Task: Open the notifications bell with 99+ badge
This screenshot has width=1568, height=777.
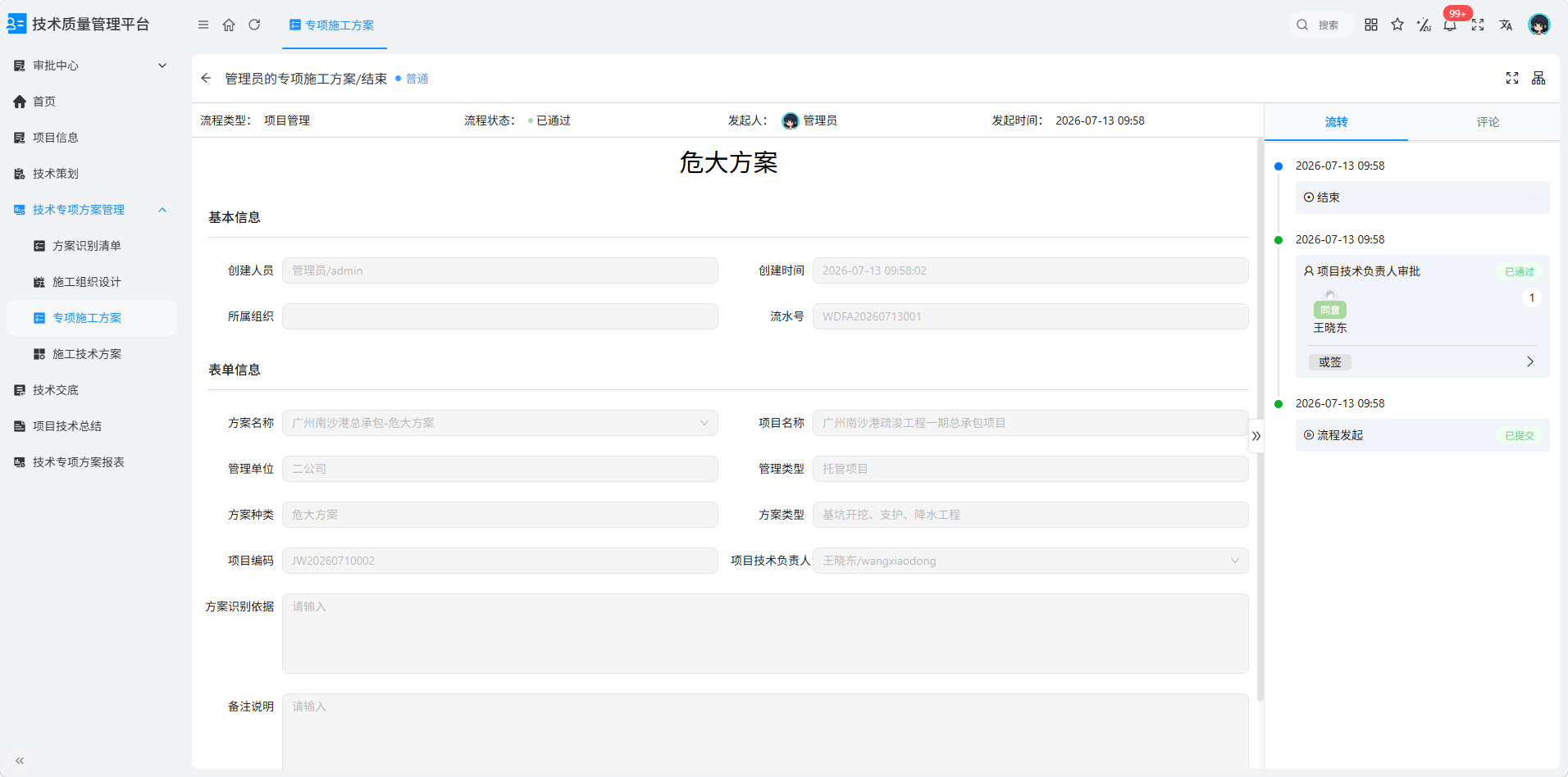Action: pyautogui.click(x=1450, y=25)
